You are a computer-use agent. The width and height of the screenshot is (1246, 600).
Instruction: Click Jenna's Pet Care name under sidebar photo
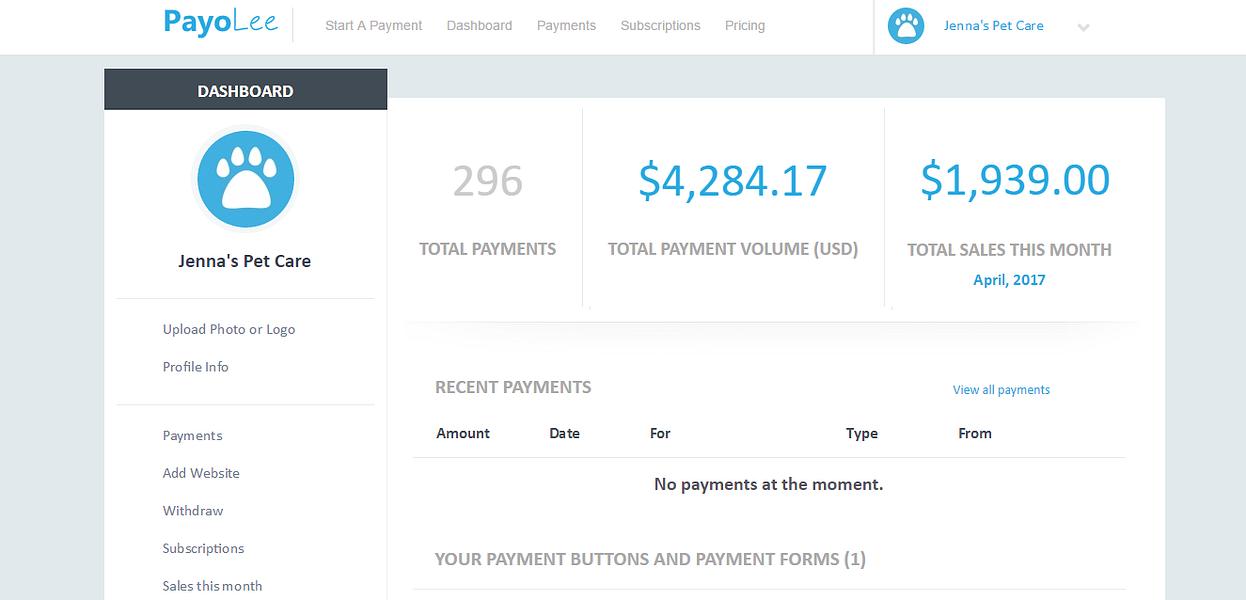[x=245, y=261]
